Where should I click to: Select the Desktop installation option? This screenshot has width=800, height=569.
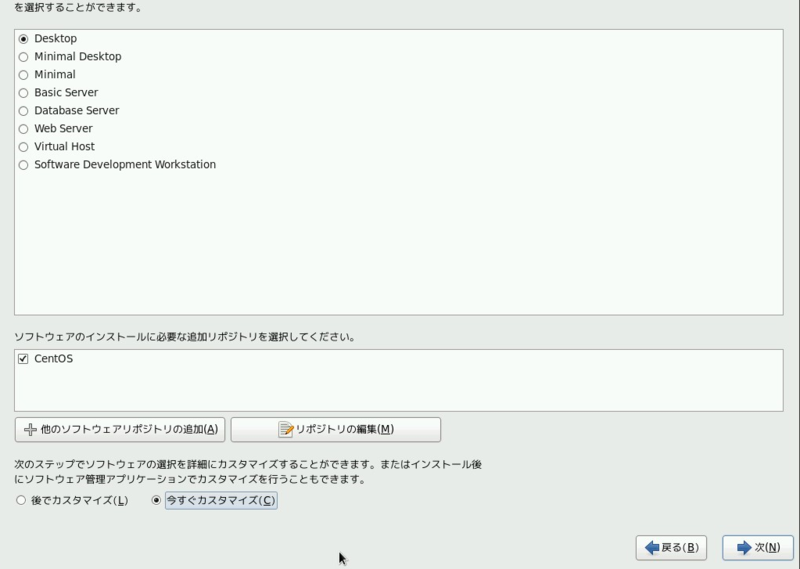[x=23, y=39]
